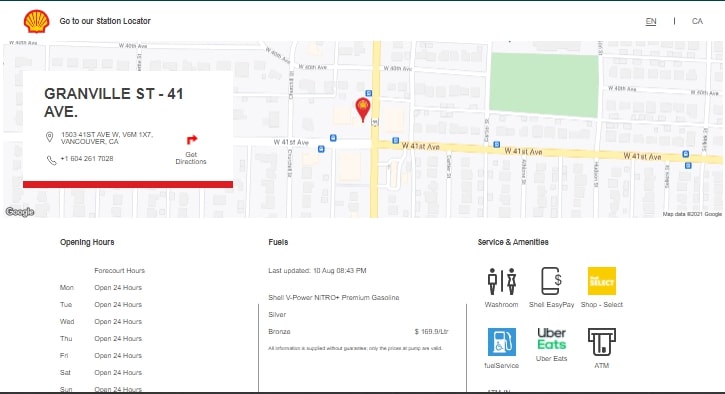The height and width of the screenshot is (394, 725).
Task: Select the CA country option
Action: point(697,21)
